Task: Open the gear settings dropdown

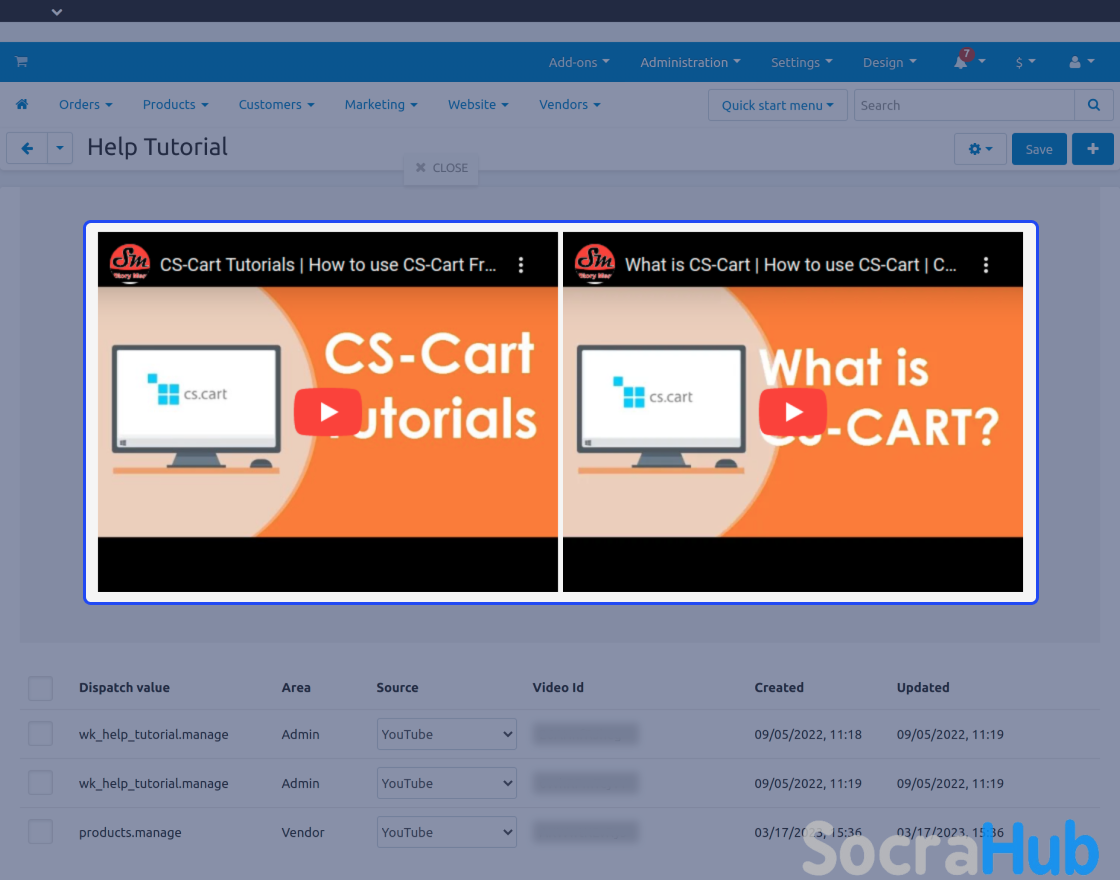Action: point(980,149)
